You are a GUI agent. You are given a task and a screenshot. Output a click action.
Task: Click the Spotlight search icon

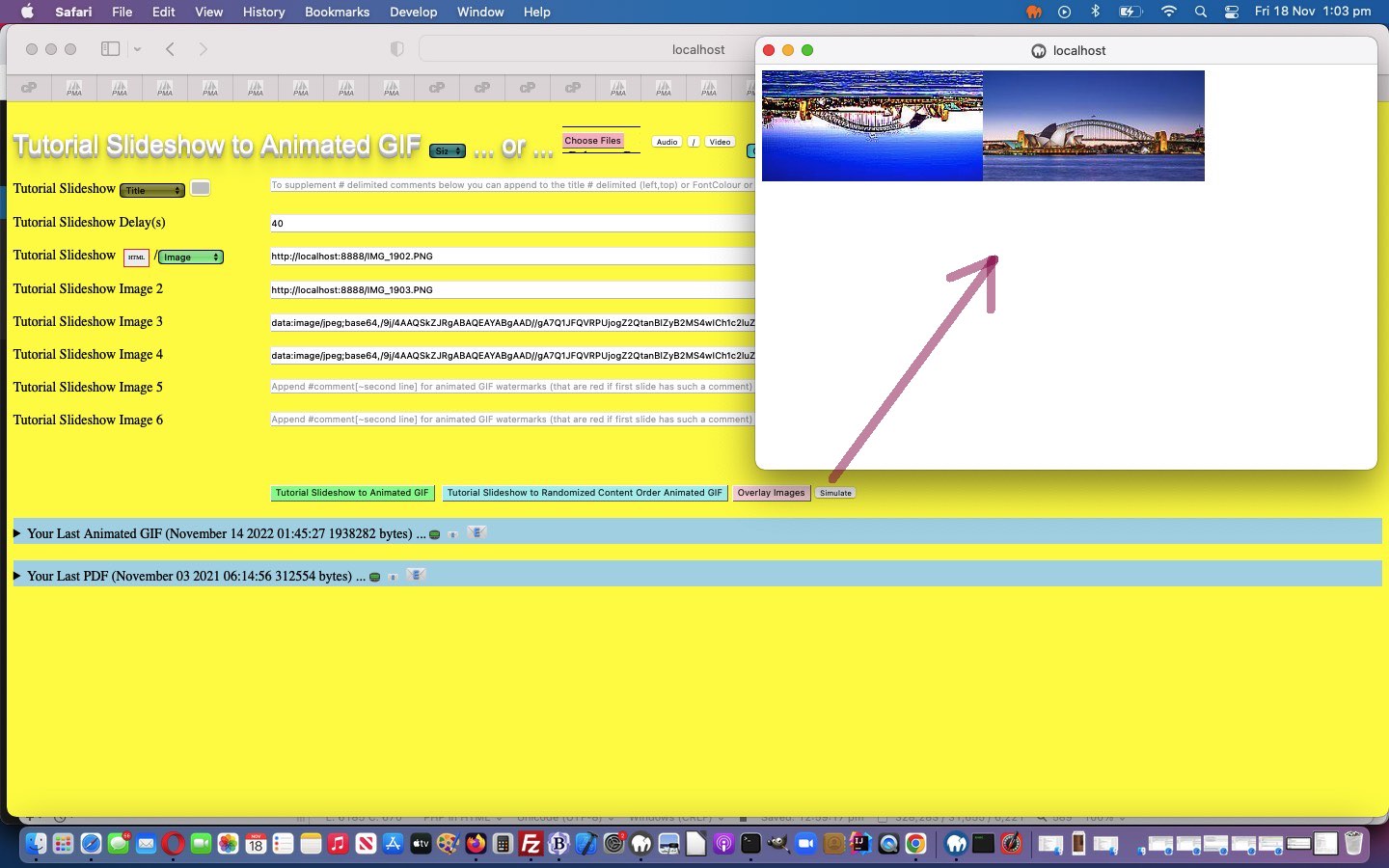pos(1201,12)
